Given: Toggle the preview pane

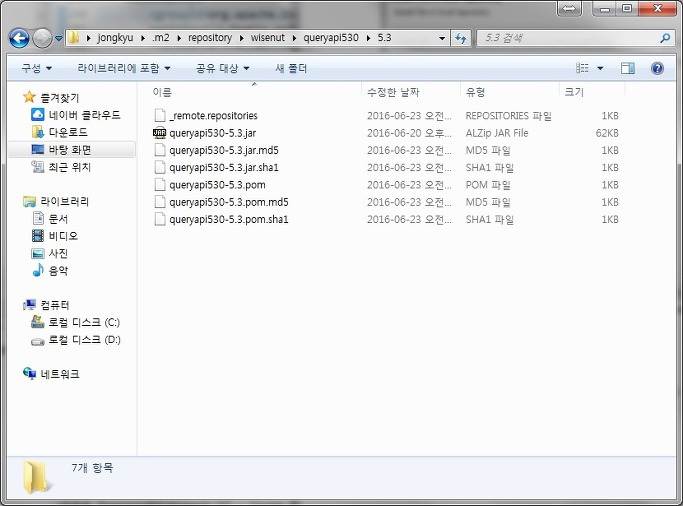Looking at the screenshot, I should [x=627, y=68].
